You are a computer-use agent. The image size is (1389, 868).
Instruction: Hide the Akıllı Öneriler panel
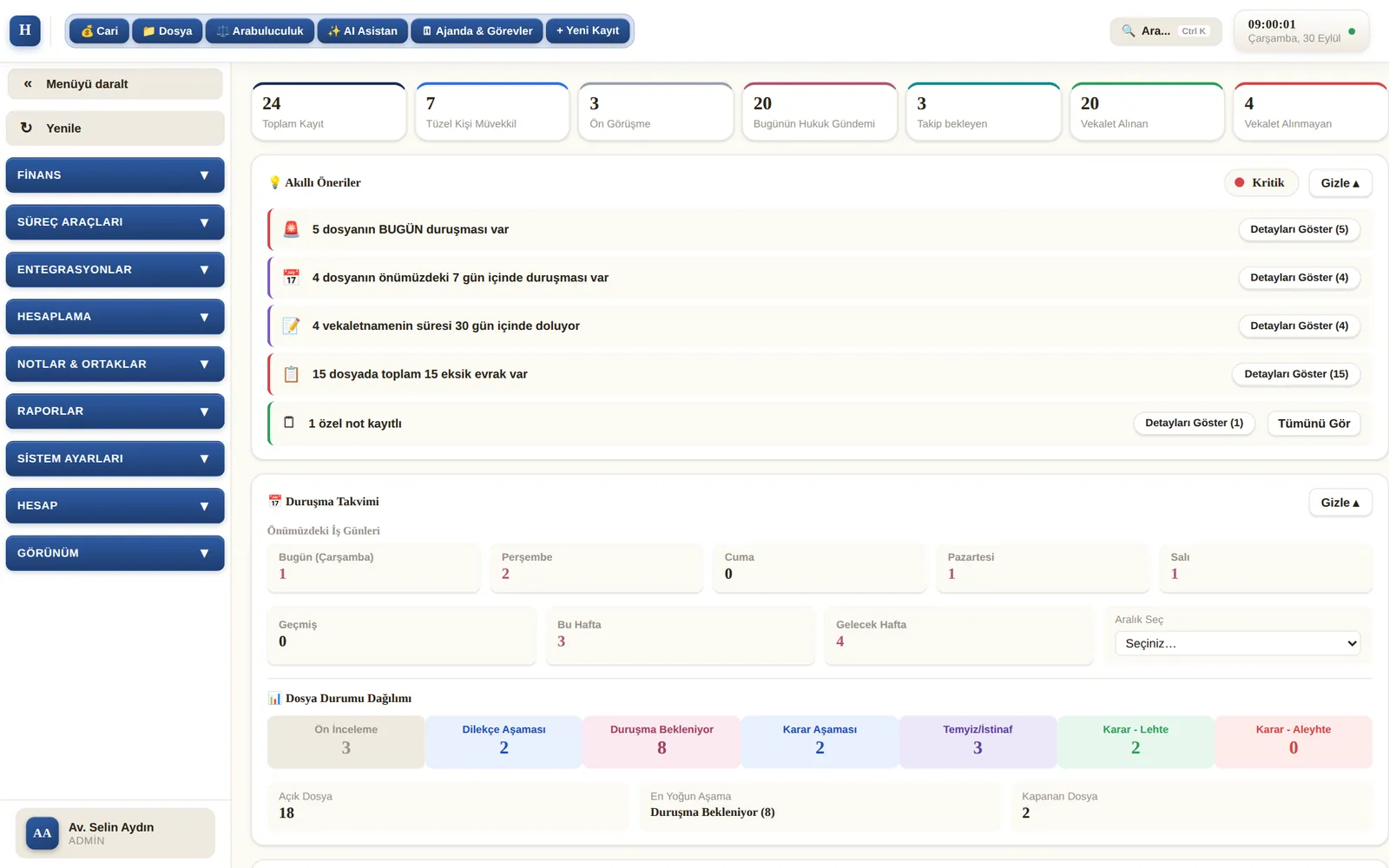(x=1340, y=183)
